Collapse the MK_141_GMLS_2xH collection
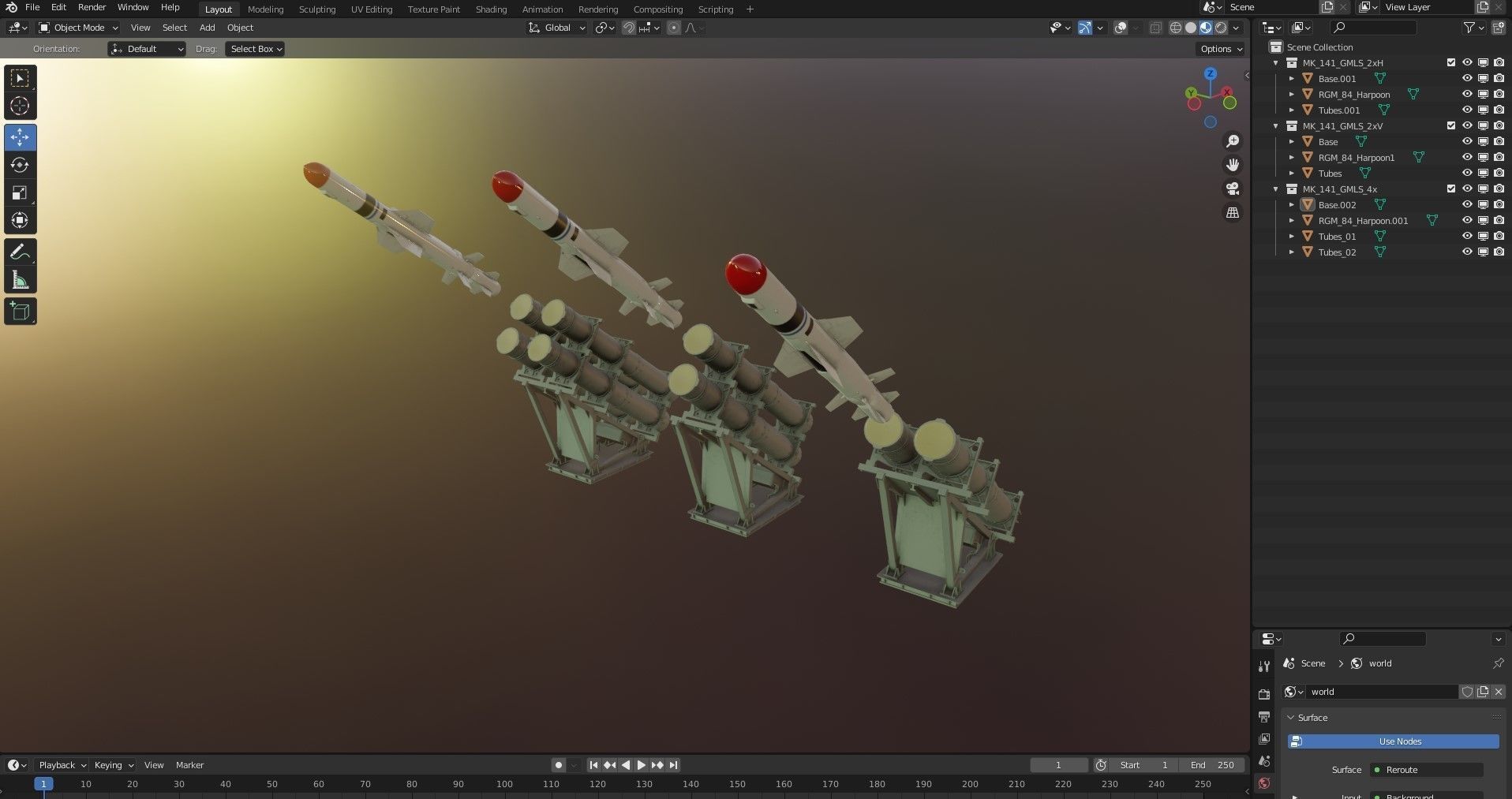 (1276, 62)
